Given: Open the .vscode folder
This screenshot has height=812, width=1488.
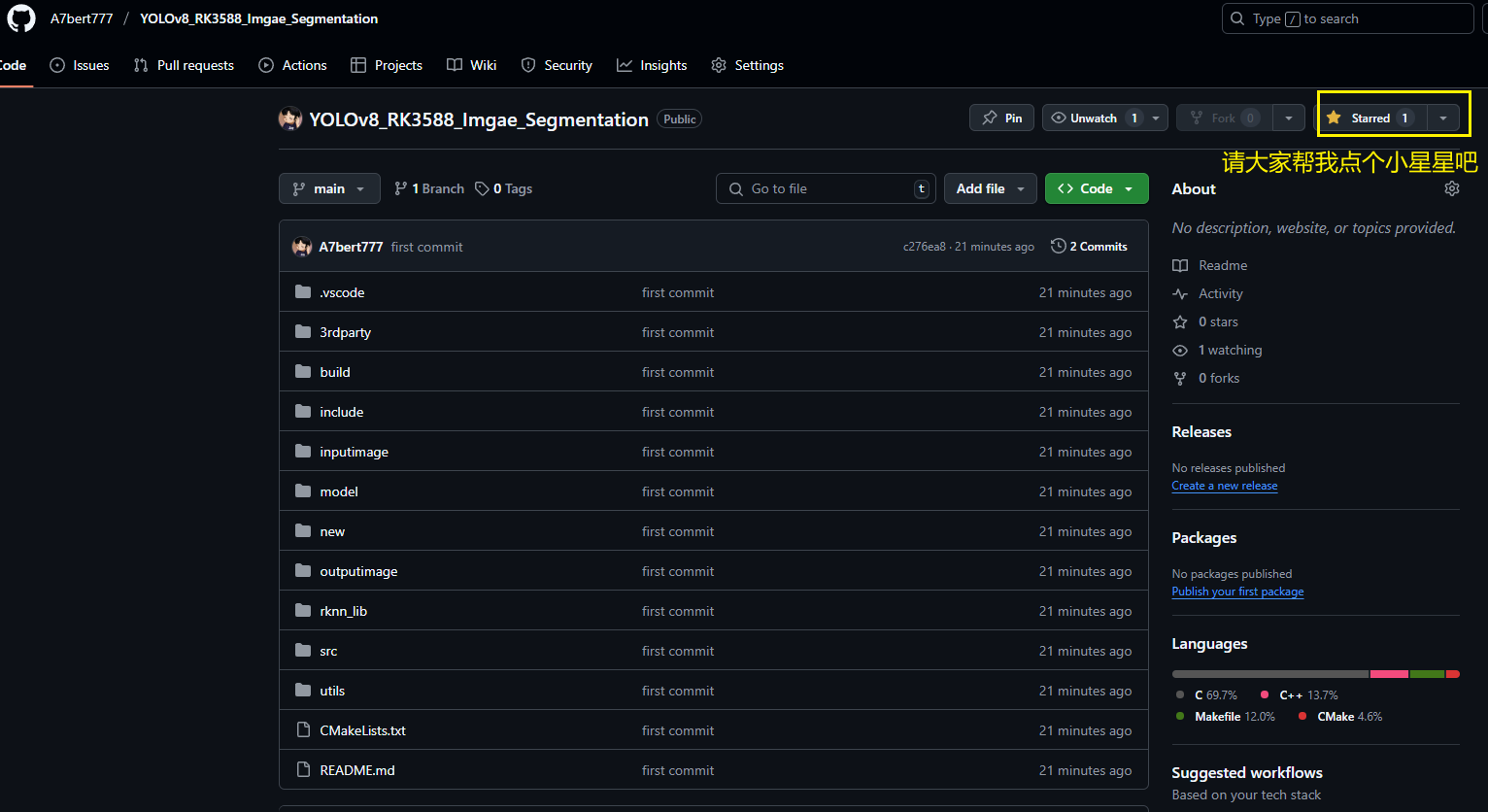Looking at the screenshot, I should coord(342,292).
